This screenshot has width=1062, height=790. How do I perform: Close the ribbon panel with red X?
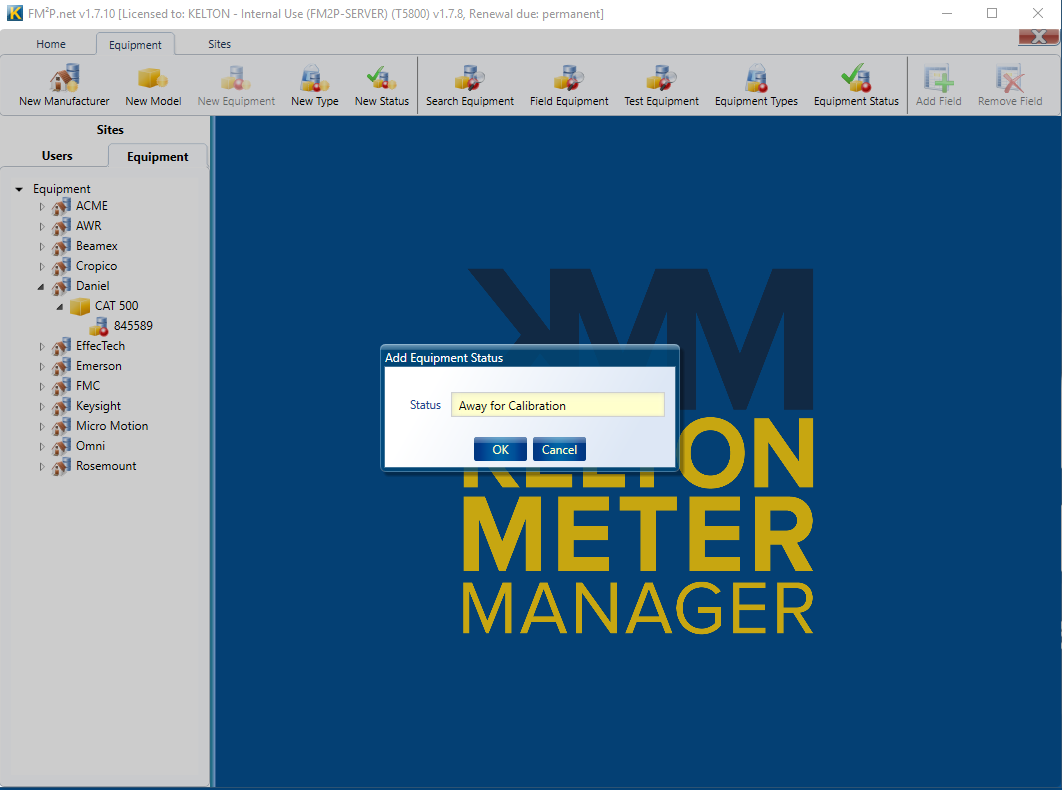tap(1038, 37)
